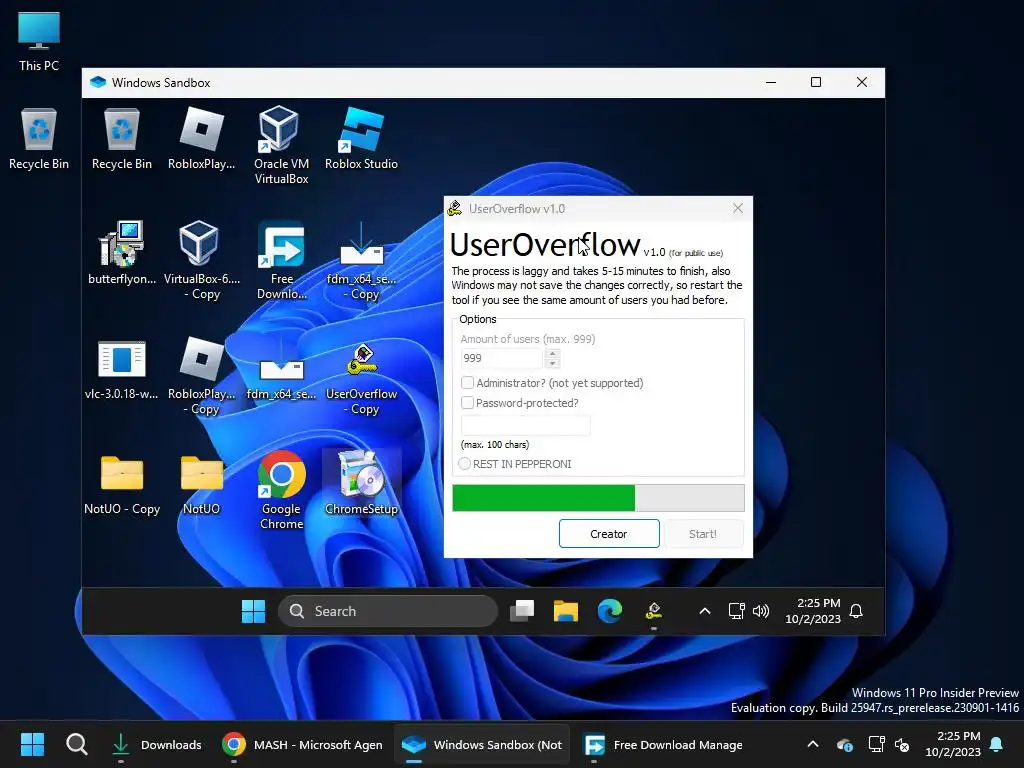Click the Creator button
The width and height of the screenshot is (1024, 768).
pyautogui.click(x=609, y=534)
